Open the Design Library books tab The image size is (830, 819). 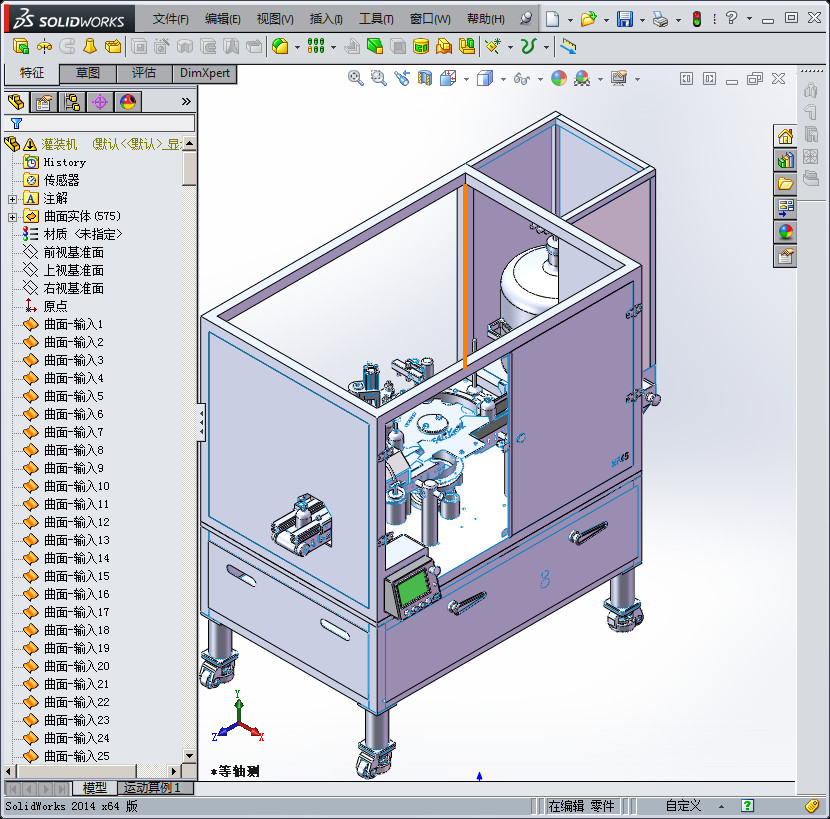tap(785, 160)
